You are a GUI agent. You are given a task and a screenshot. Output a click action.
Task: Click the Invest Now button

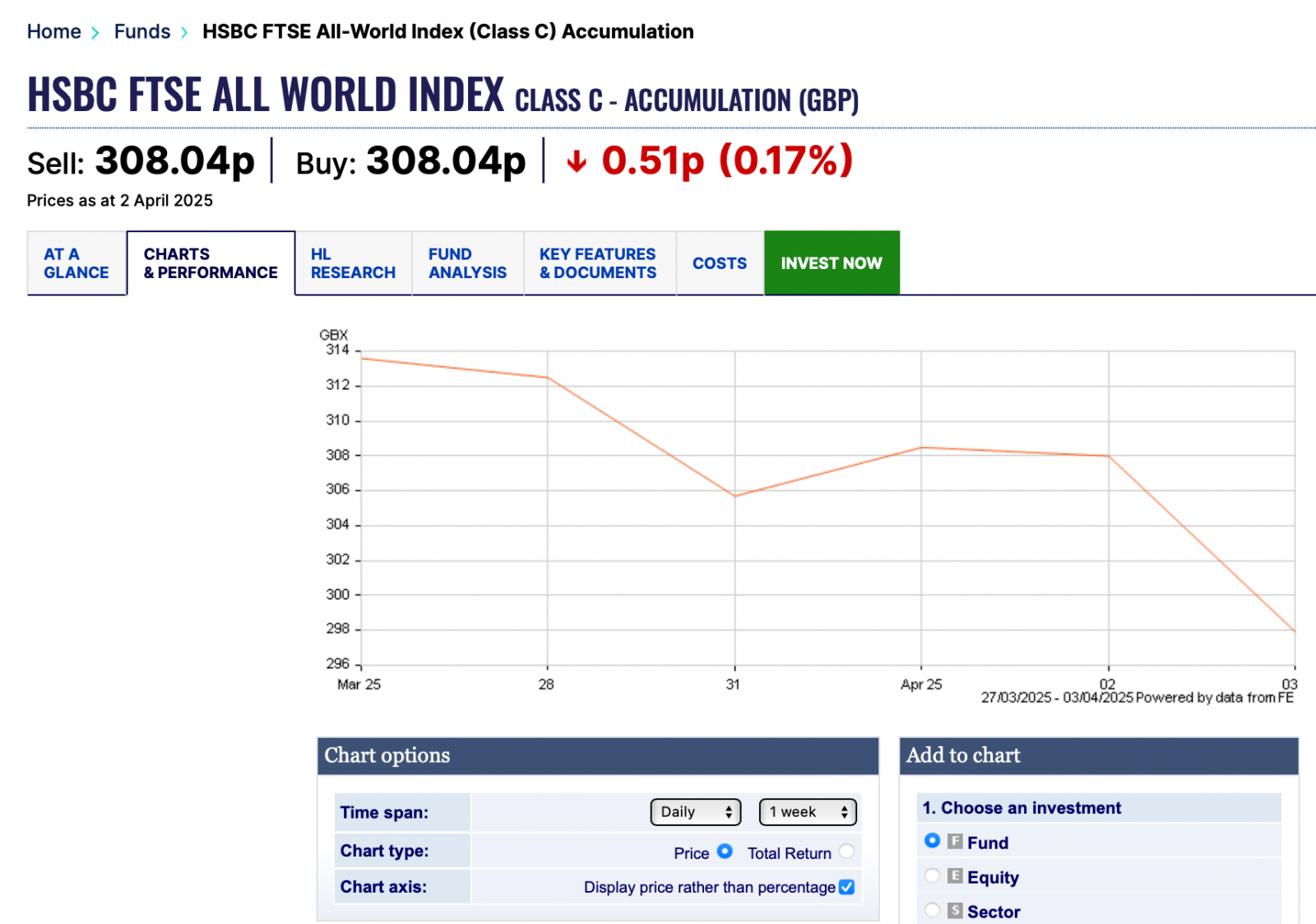coord(832,263)
